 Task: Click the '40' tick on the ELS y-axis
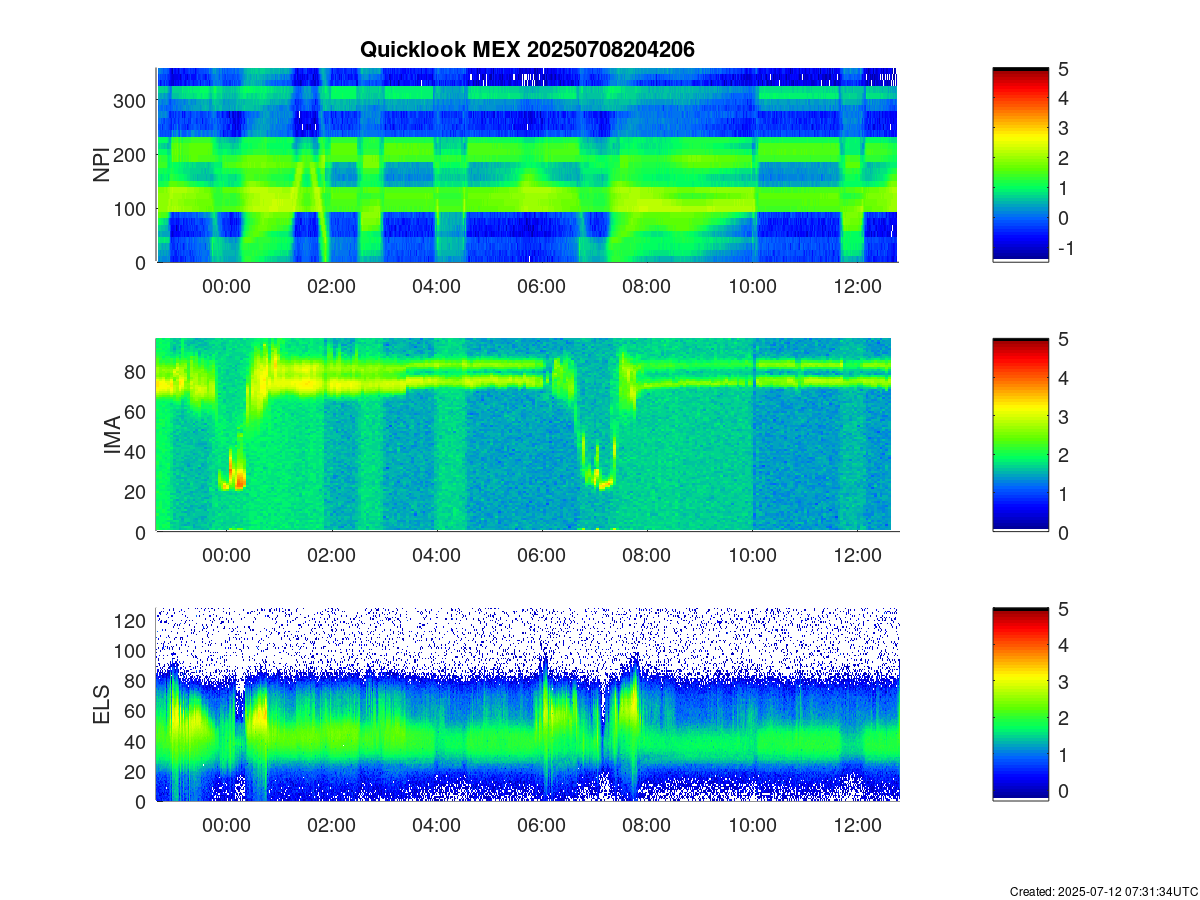click(137, 741)
